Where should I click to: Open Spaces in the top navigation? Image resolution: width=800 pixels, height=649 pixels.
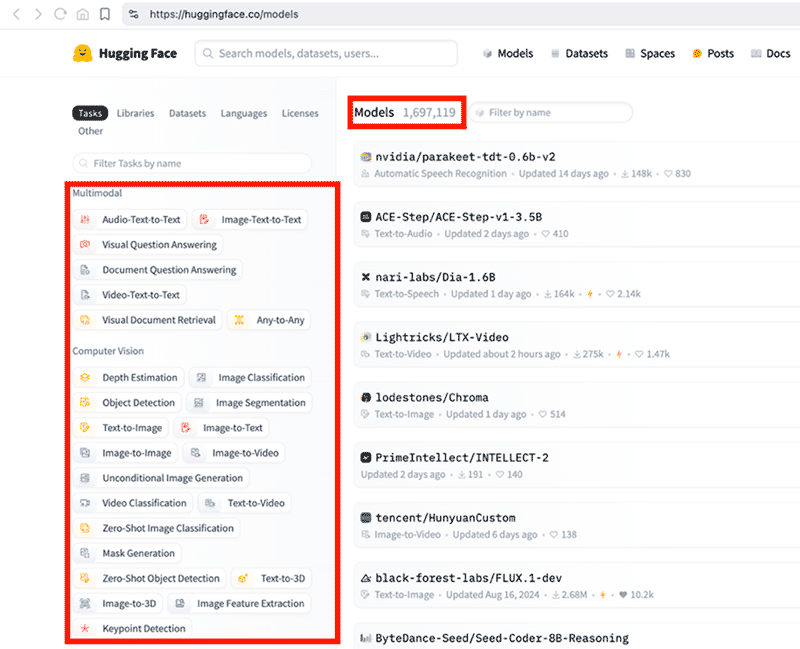click(x=651, y=53)
